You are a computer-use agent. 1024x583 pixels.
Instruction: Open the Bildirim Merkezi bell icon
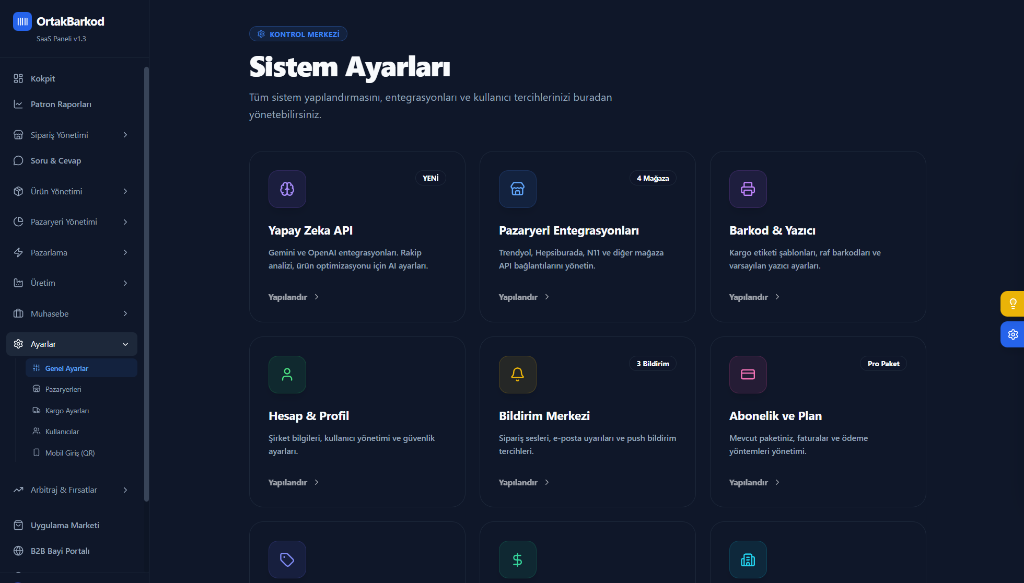coord(517,373)
